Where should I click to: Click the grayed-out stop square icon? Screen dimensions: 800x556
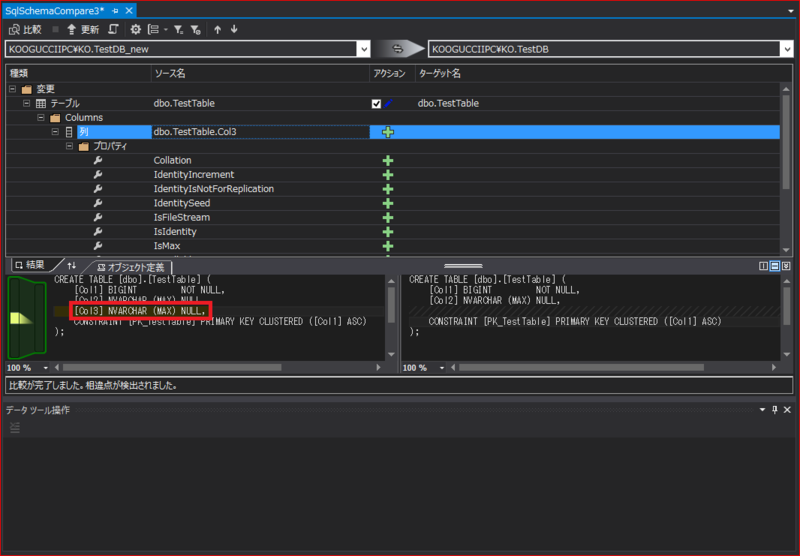tap(56, 30)
